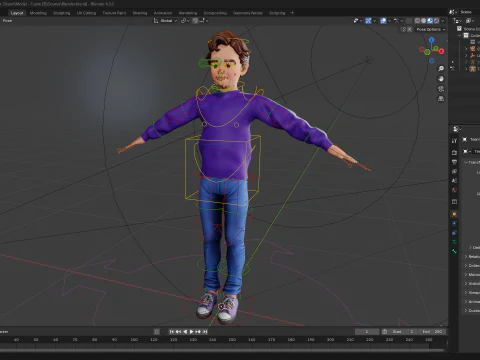Viewport: 480px width, 360px height.
Task: Toggle snapping magnet in viewport header
Action: point(195,21)
